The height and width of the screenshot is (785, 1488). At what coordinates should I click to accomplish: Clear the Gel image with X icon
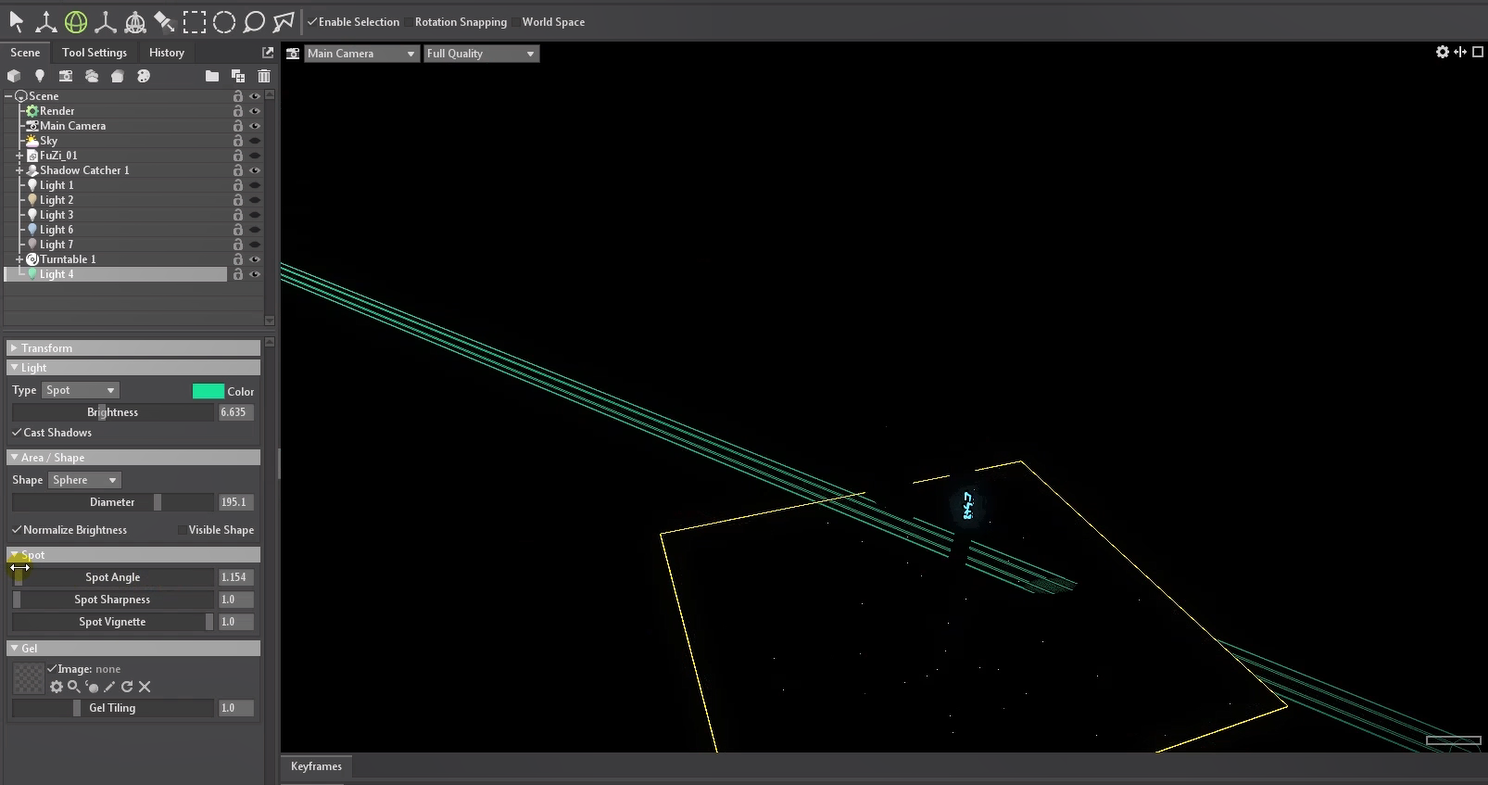point(145,687)
